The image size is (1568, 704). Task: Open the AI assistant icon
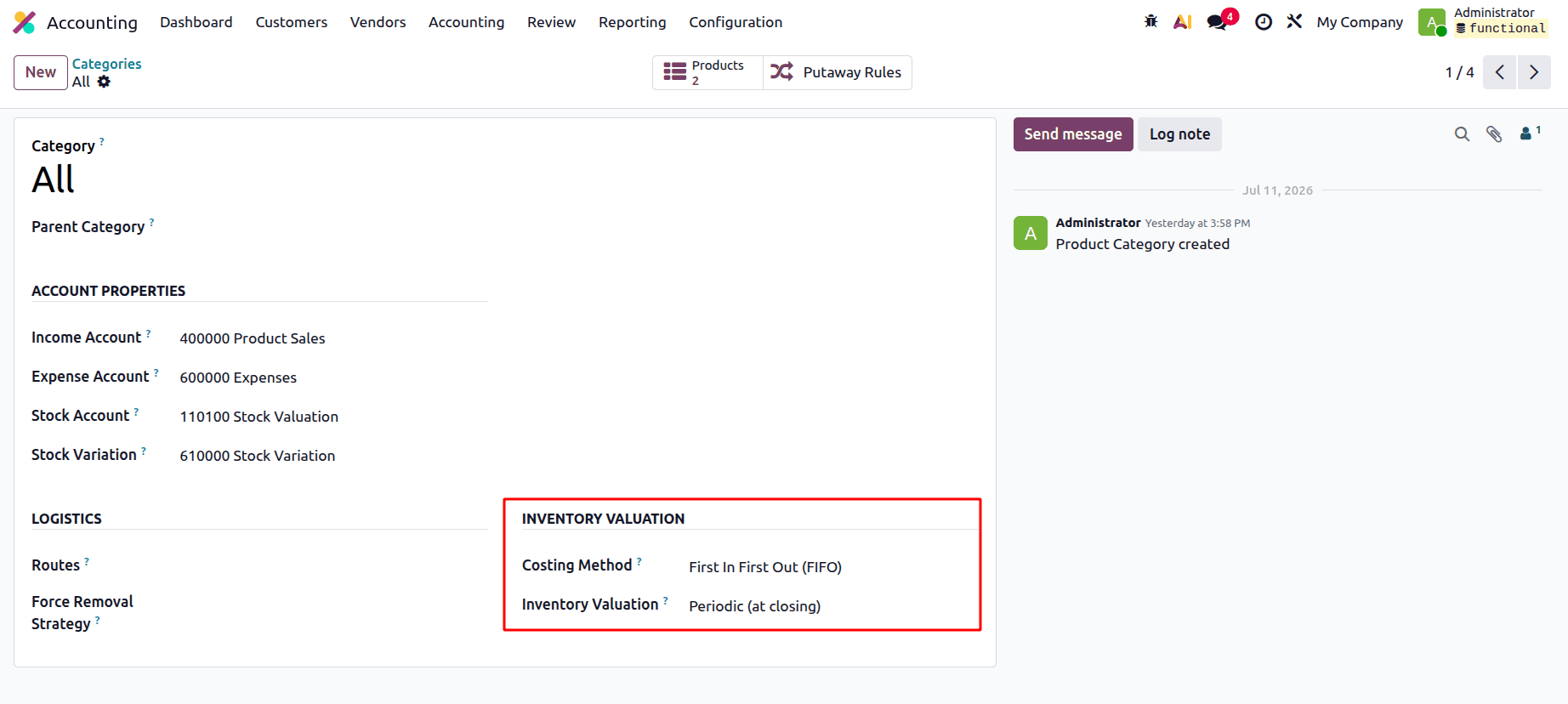coord(1182,22)
